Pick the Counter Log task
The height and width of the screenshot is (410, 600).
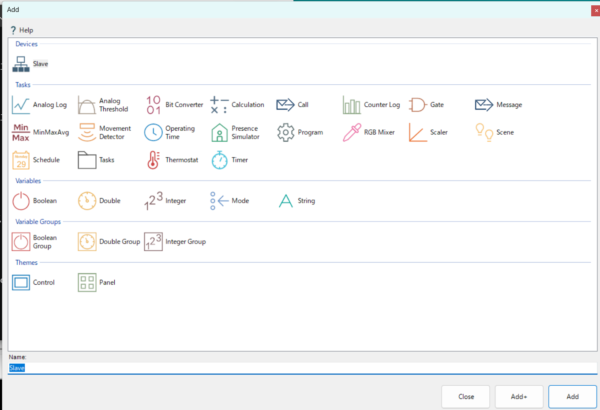click(x=352, y=104)
